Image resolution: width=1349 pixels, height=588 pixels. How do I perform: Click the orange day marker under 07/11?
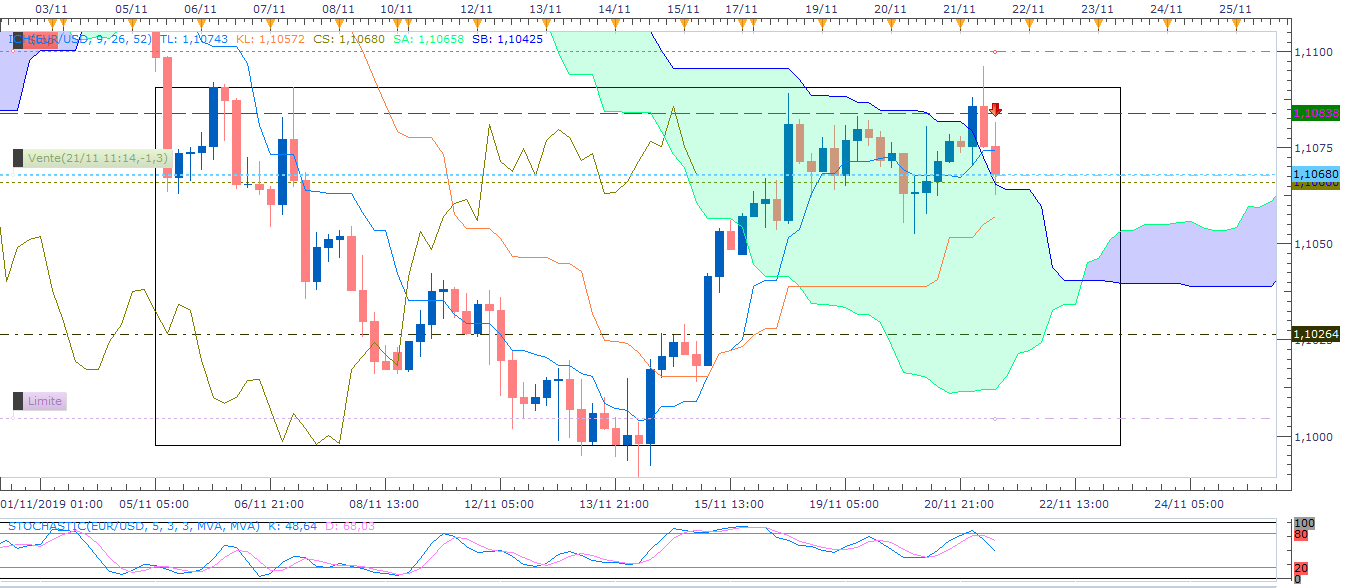tap(270, 24)
